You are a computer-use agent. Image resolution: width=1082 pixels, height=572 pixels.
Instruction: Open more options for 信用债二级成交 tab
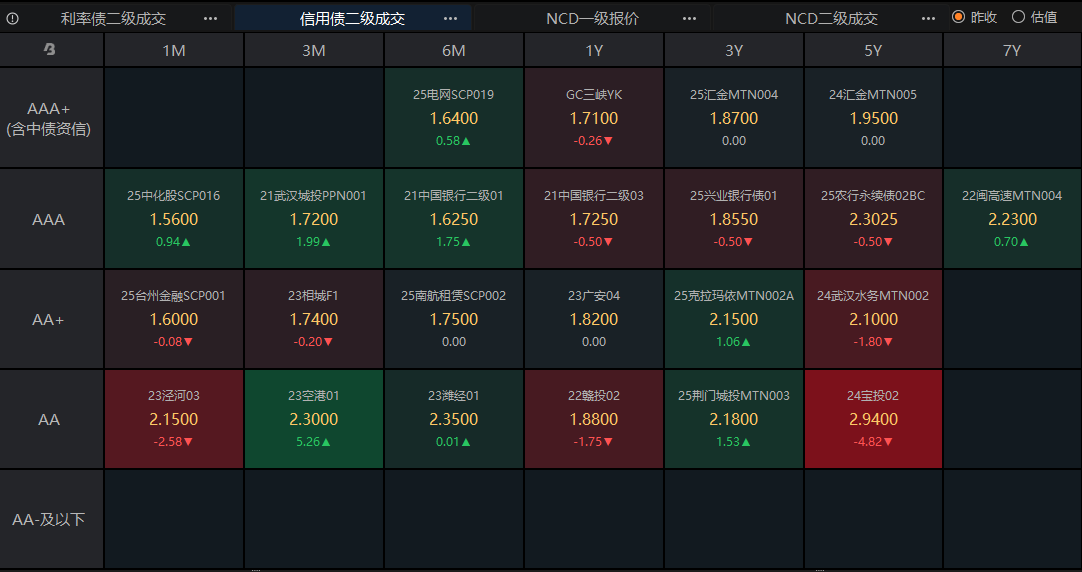[x=450, y=18]
